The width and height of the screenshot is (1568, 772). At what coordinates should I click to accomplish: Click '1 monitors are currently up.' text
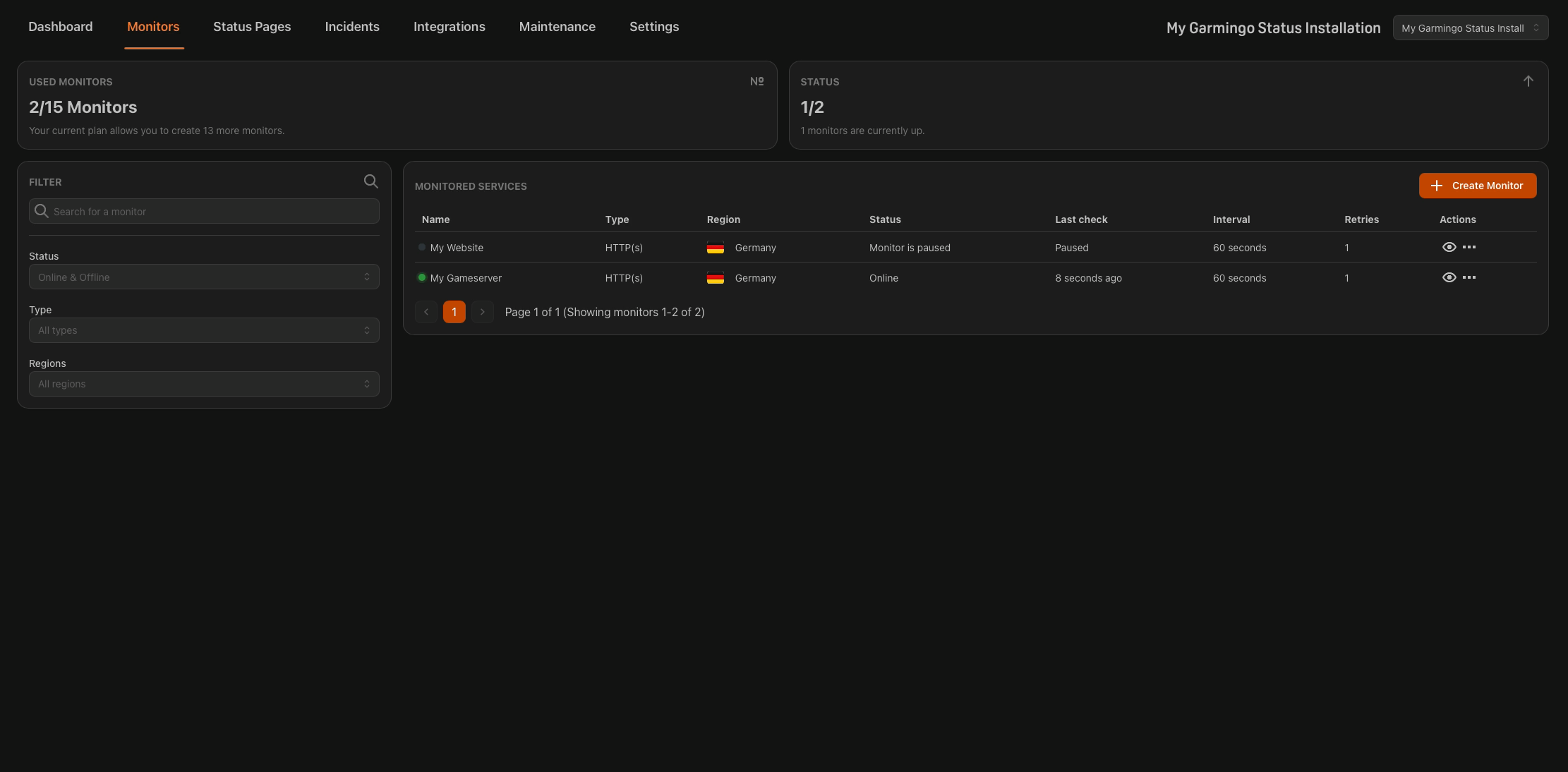[x=862, y=131]
